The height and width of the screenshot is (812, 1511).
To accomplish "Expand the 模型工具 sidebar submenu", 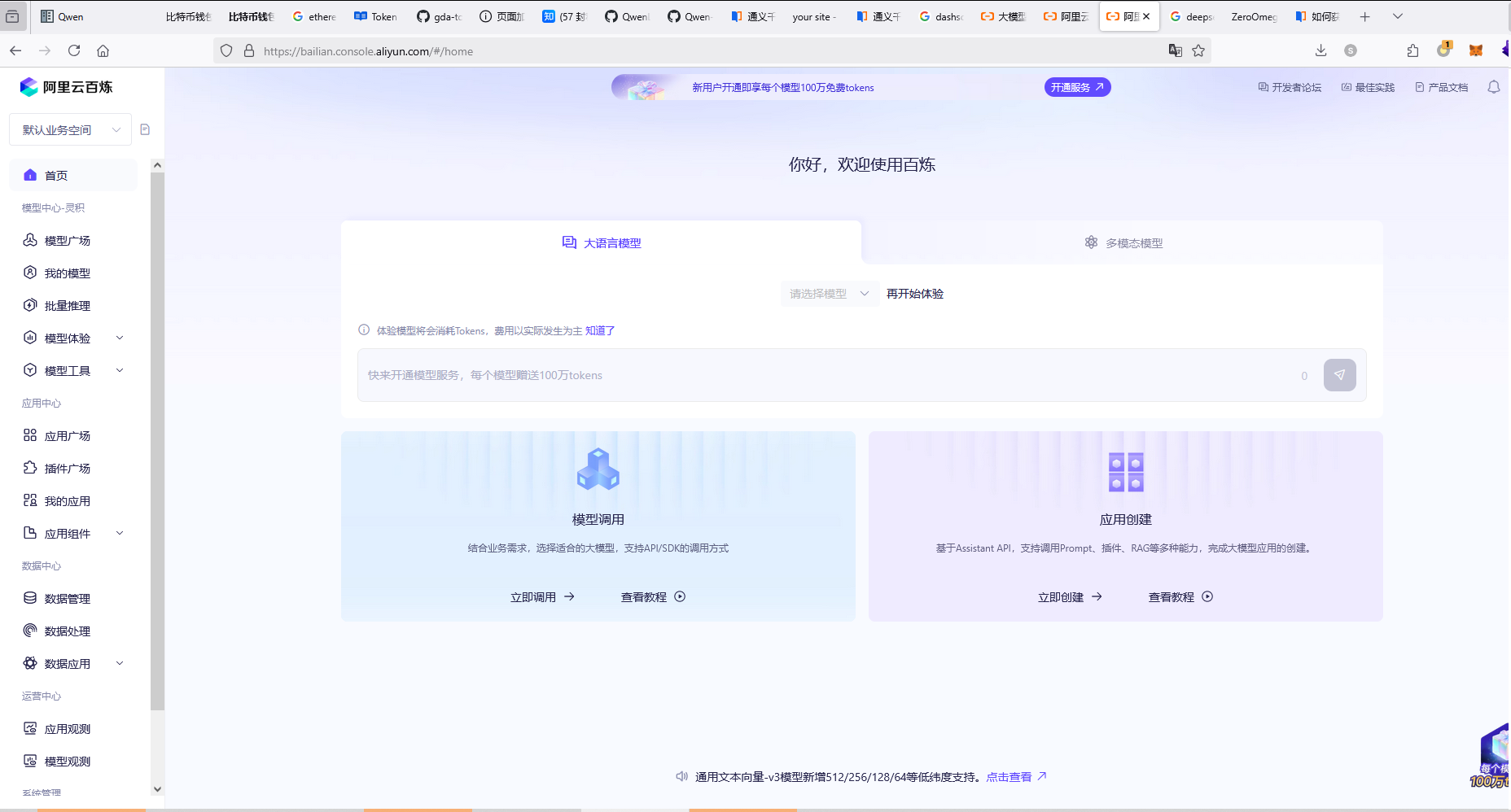I will click(120, 370).
